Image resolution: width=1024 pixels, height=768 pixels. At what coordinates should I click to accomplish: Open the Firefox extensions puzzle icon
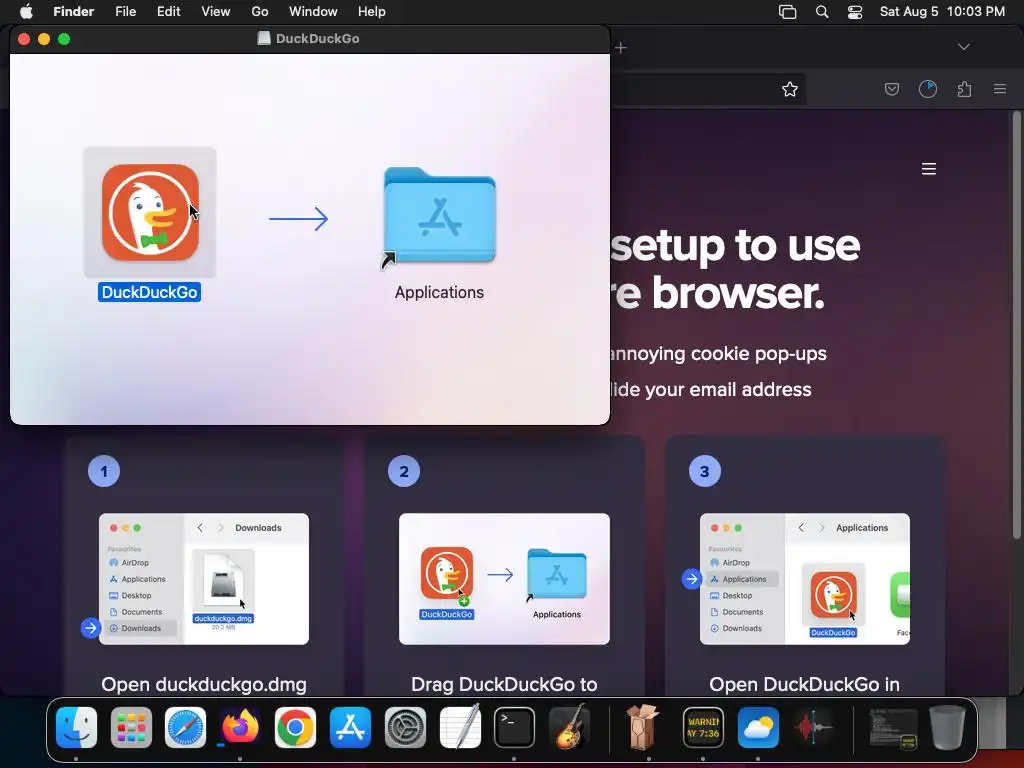coord(965,89)
